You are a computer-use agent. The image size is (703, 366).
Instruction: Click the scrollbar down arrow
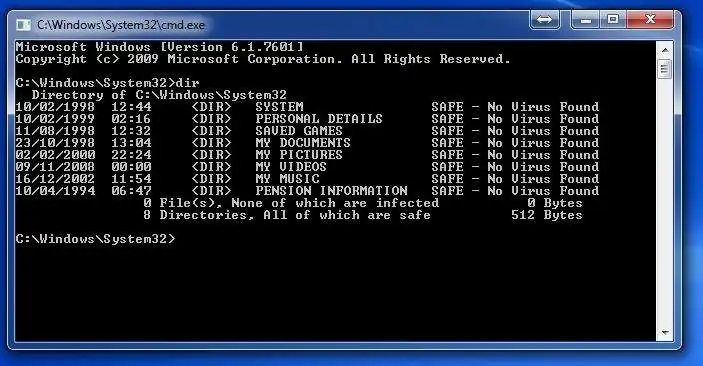(664, 333)
